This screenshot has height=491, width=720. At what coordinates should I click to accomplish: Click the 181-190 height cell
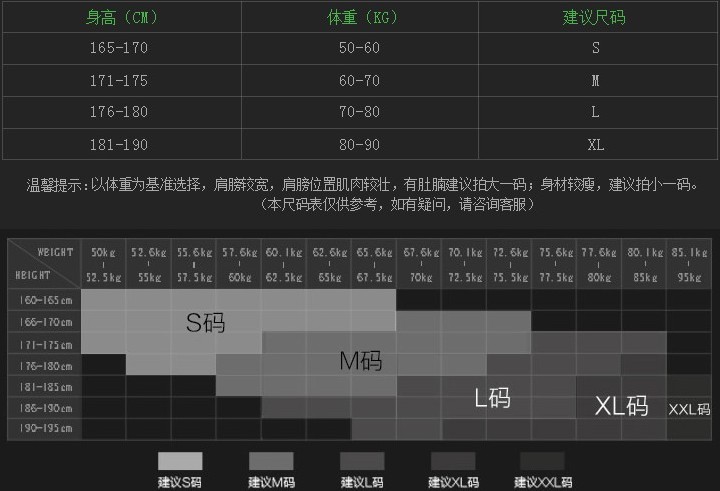click(121, 145)
